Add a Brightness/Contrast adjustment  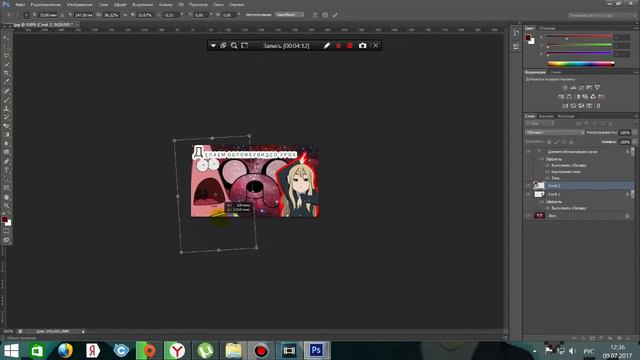click(565, 87)
